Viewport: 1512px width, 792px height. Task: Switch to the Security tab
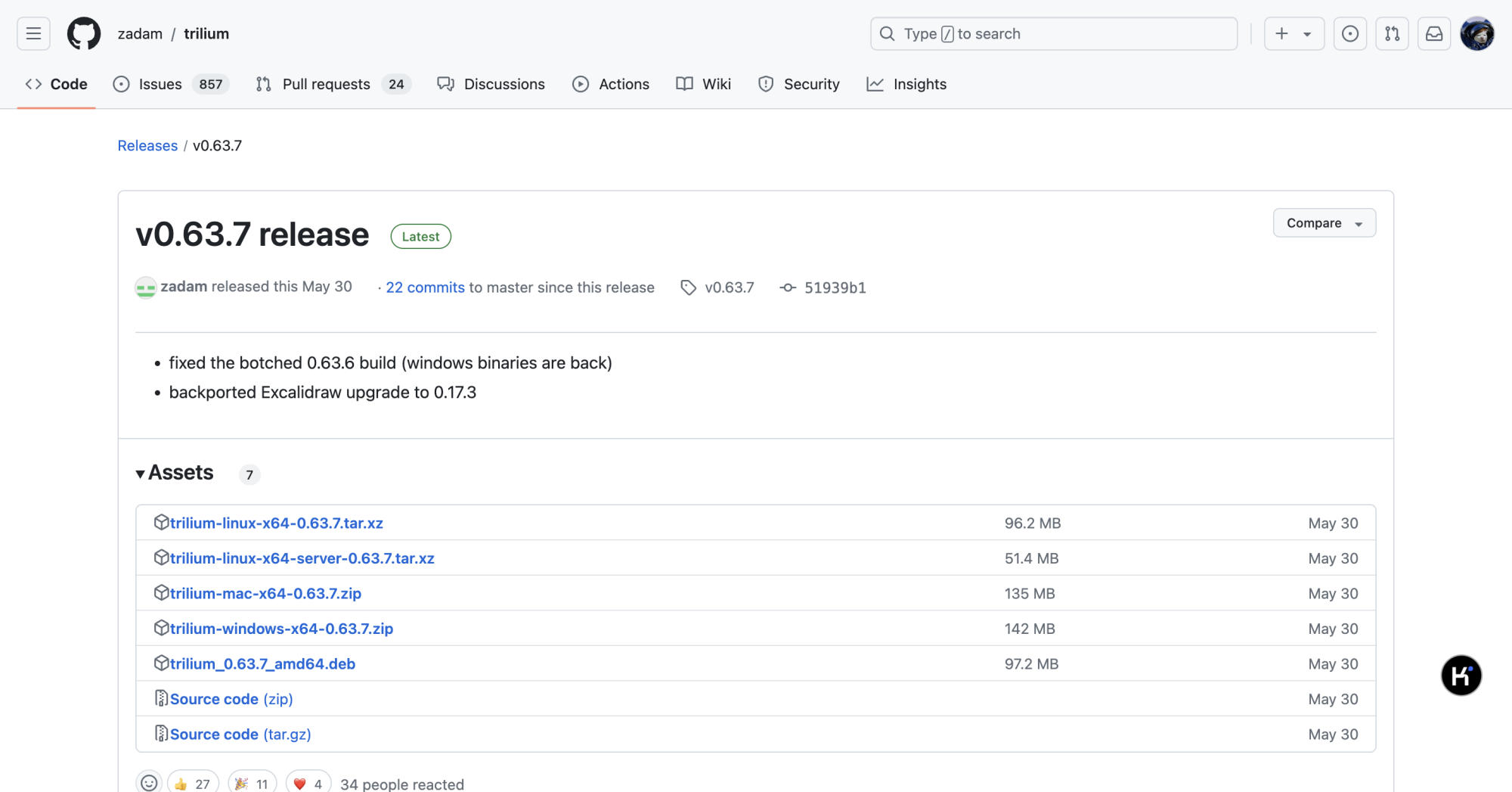tap(799, 84)
